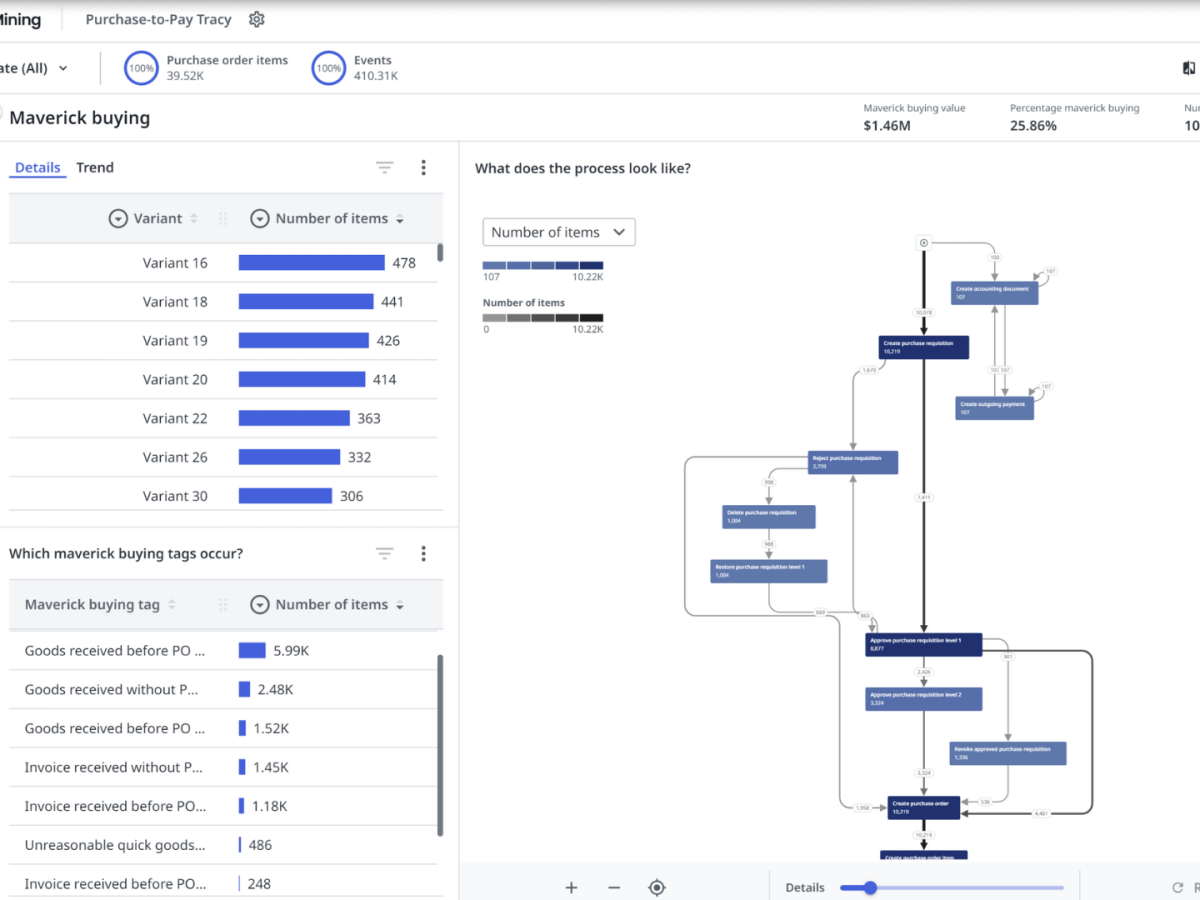The image size is (1200, 900).
Task: Open the filter icon above the variants table
Action: (x=384, y=167)
